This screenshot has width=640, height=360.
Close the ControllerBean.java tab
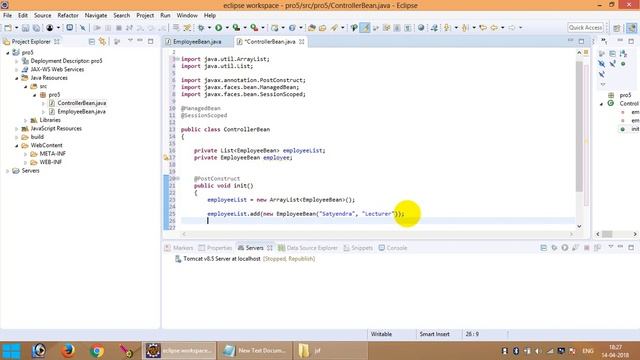[302, 42]
